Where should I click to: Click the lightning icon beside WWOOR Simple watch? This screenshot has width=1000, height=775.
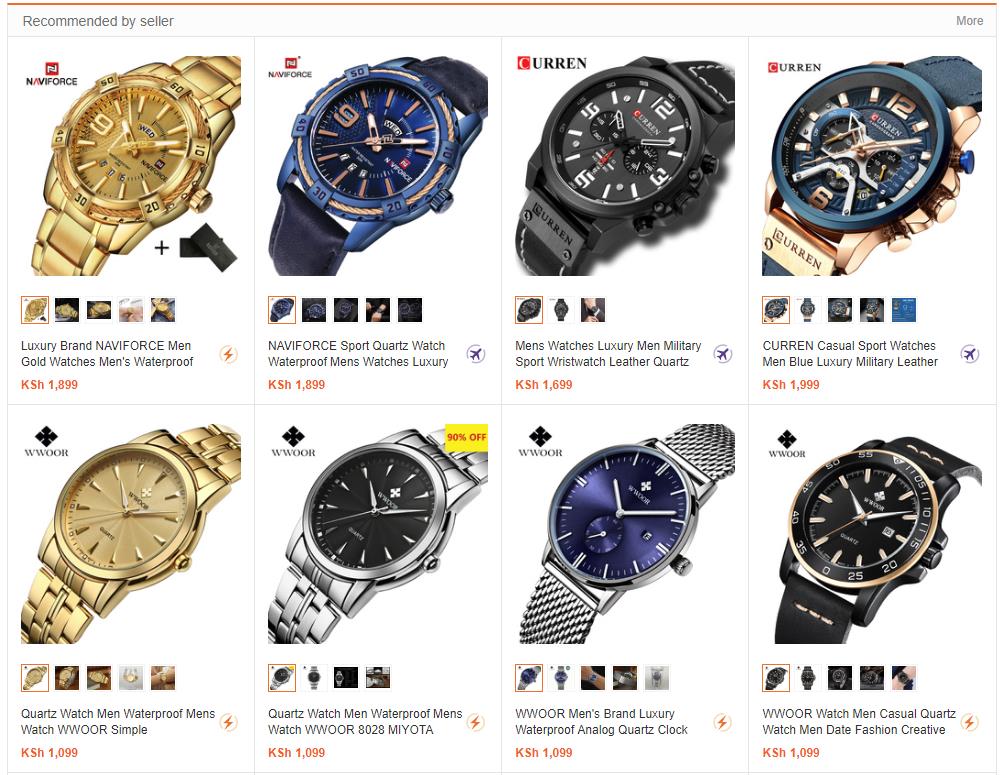click(x=228, y=722)
